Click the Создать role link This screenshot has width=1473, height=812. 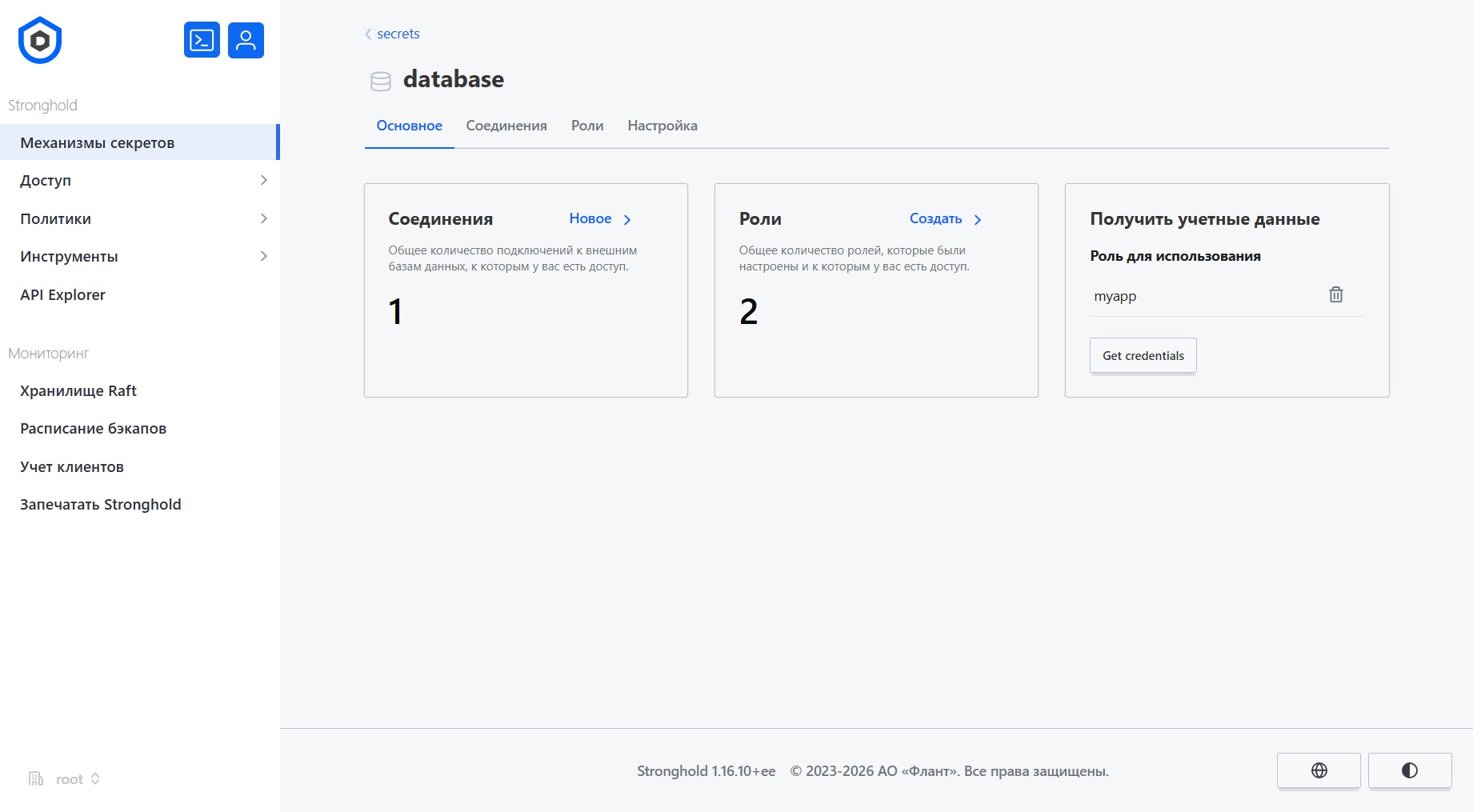pyautogui.click(x=945, y=219)
